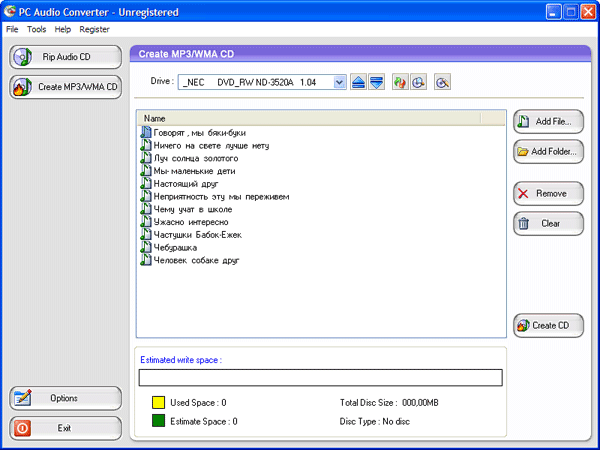Start burning with Create CD
The width and height of the screenshot is (600, 450).
(548, 326)
